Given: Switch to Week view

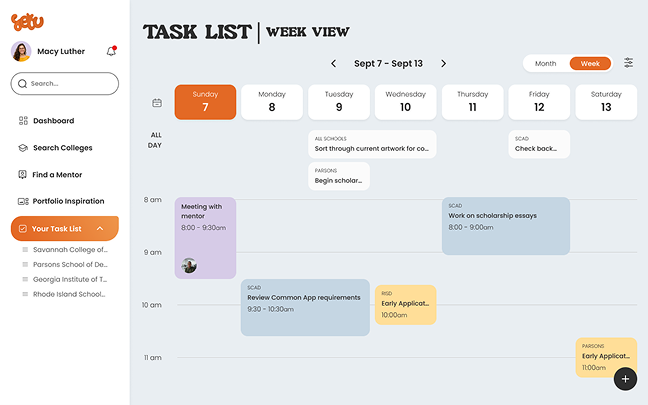Looking at the screenshot, I should pos(590,63).
